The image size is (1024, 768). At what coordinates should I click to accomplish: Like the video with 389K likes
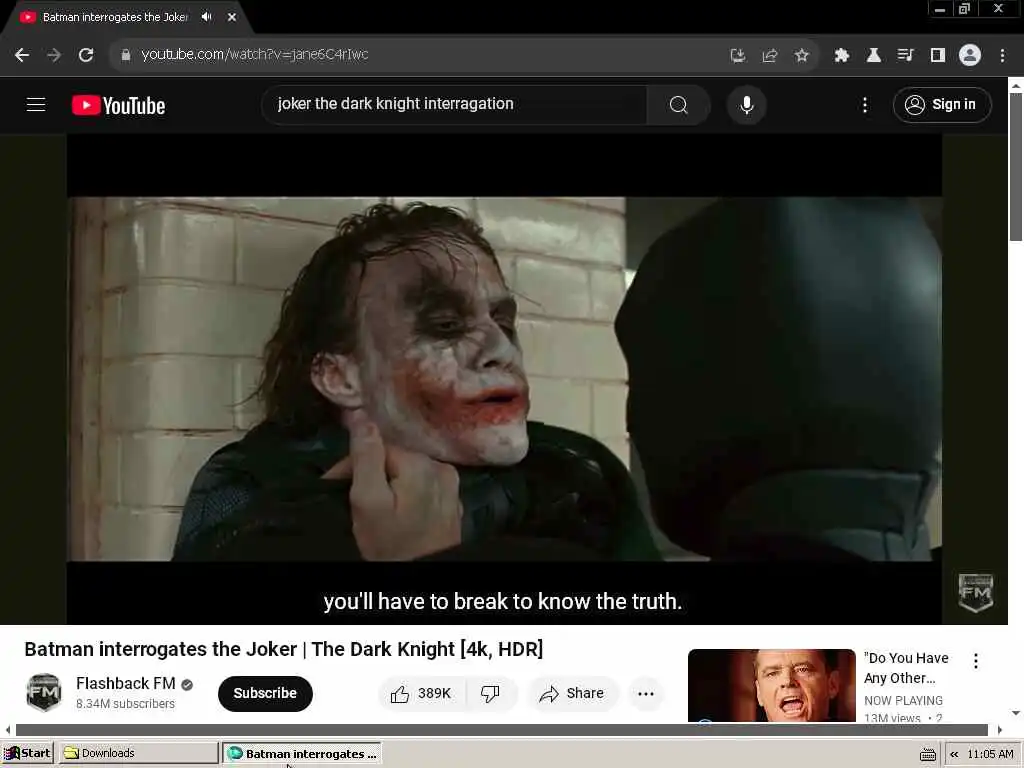(421, 694)
